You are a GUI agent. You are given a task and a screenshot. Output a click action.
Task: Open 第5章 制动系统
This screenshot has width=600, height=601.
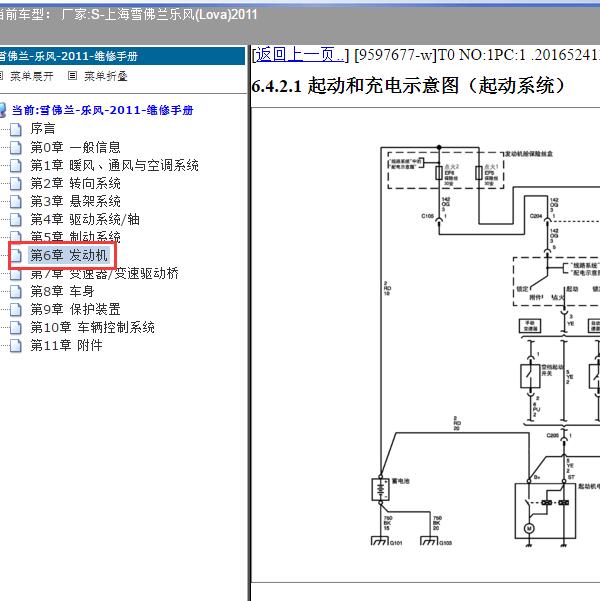(76, 236)
